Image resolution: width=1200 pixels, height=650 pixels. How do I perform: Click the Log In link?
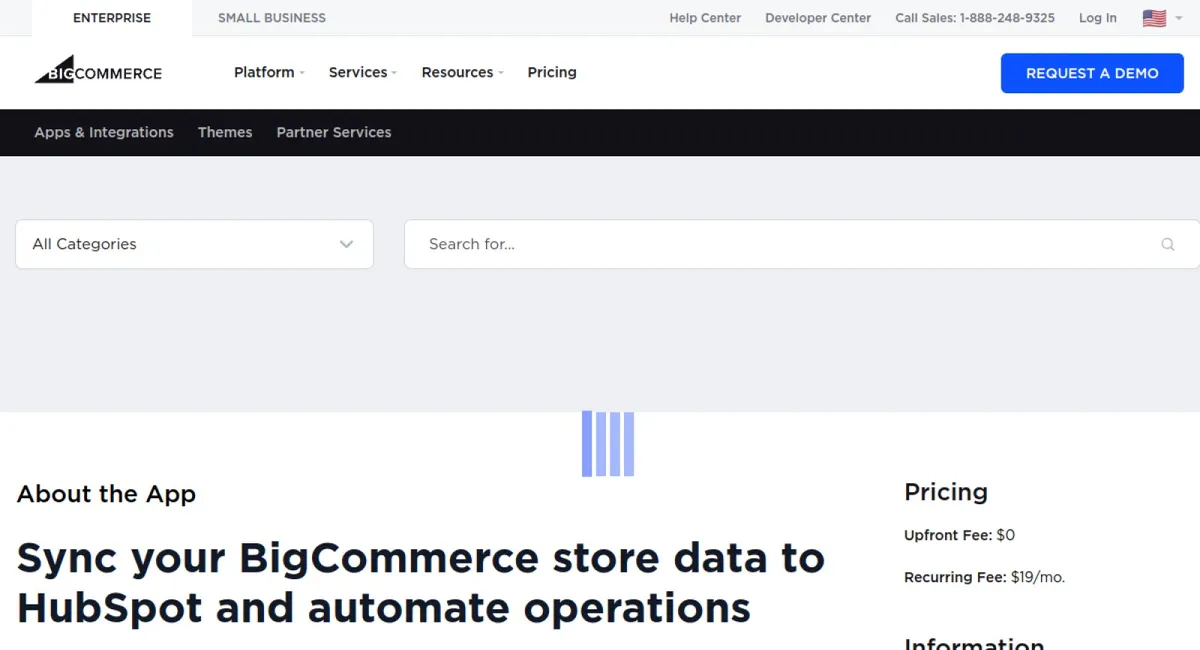coord(1097,18)
